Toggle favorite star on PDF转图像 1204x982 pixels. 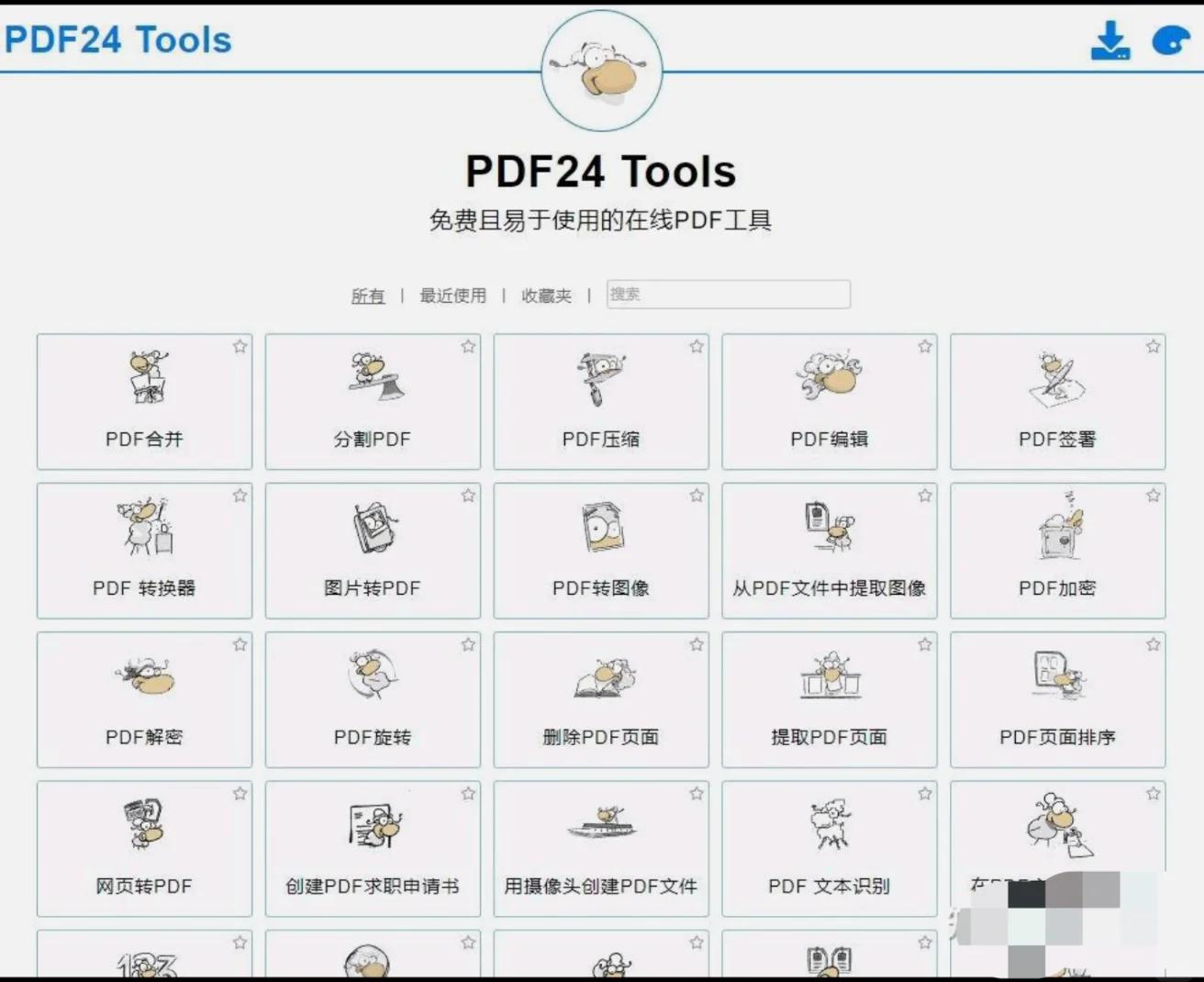coord(697,496)
